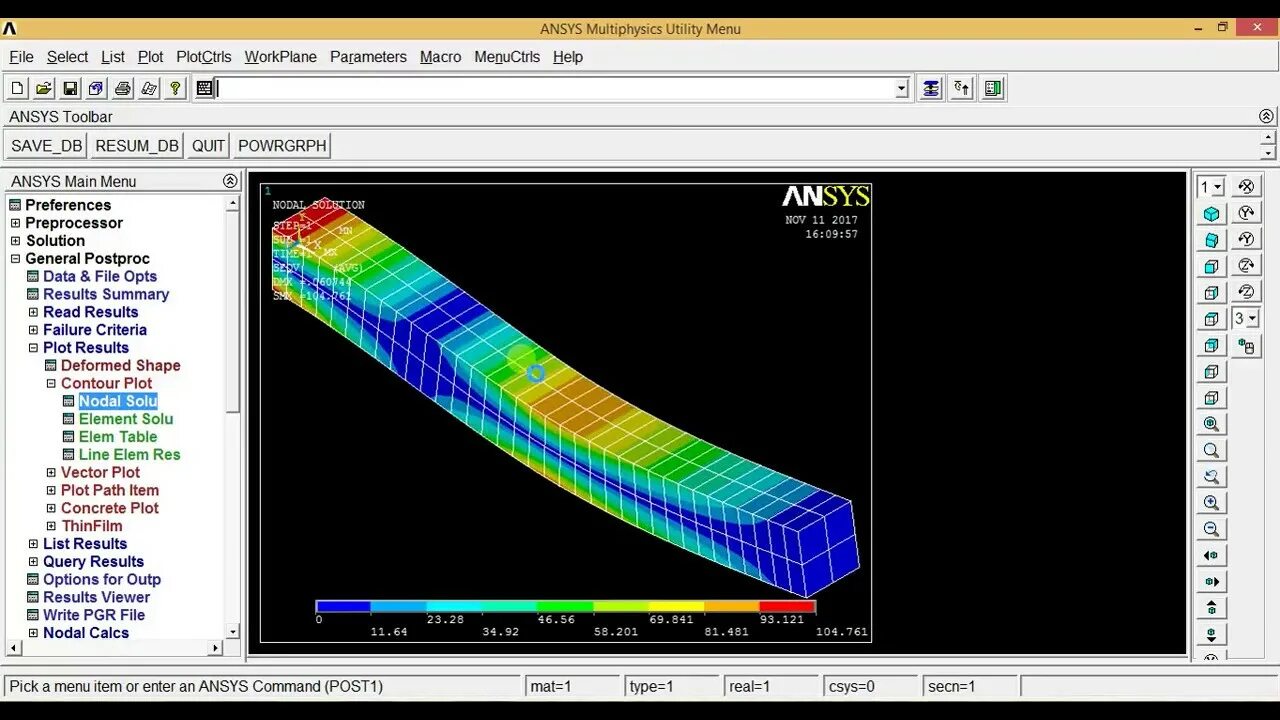Open the Pan-Zoom-Rotate toolbar icon
This screenshot has width=1280, height=720.
(x=96, y=88)
